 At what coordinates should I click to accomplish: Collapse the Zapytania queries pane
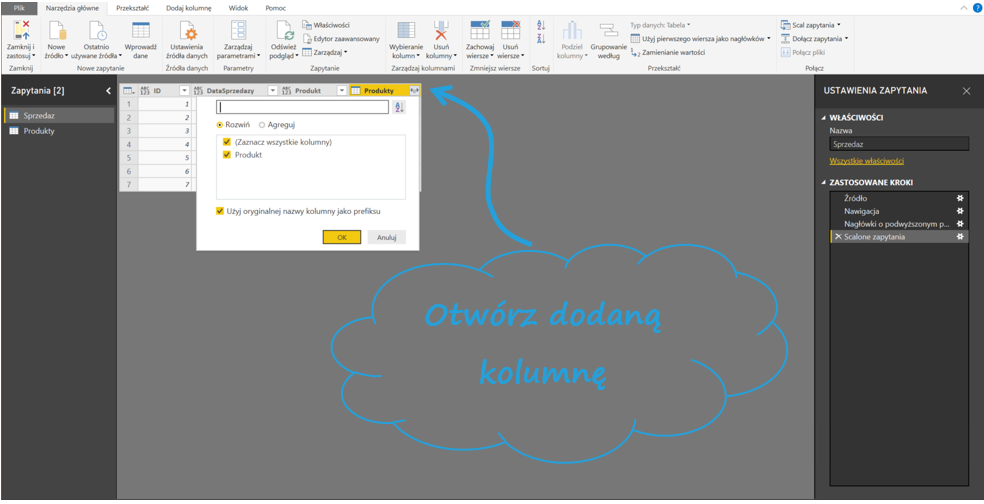(108, 91)
